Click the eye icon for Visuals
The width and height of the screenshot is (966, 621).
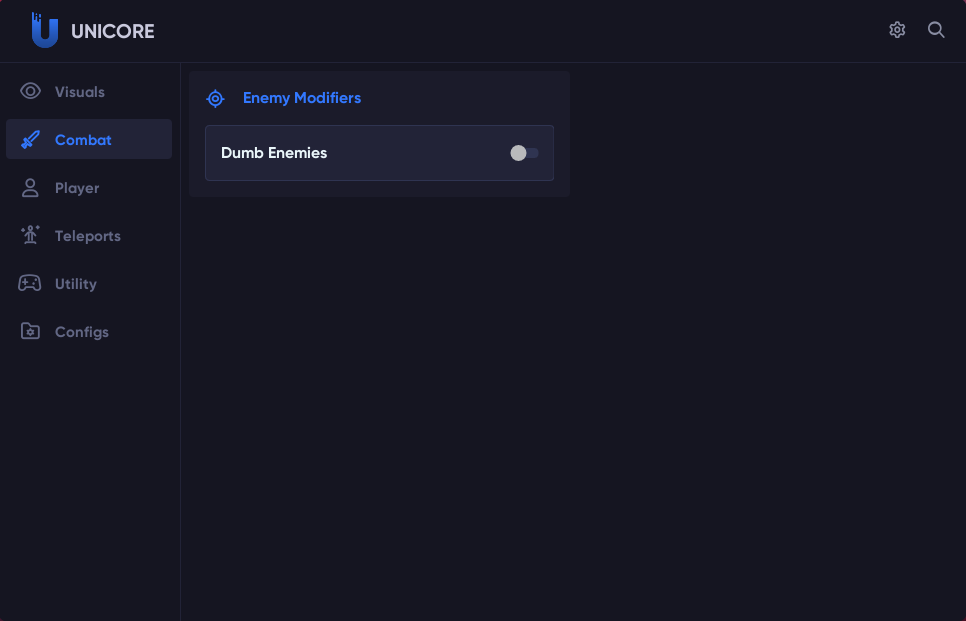coord(30,92)
